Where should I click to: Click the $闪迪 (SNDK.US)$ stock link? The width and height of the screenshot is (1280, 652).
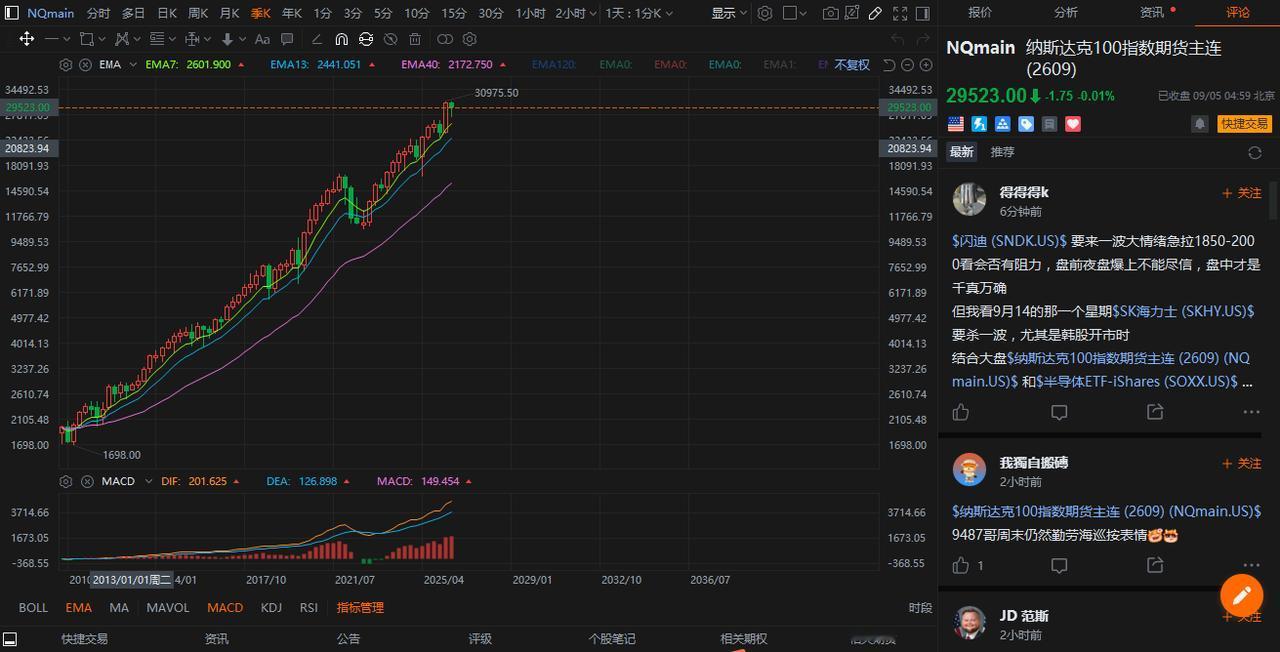coord(1009,241)
